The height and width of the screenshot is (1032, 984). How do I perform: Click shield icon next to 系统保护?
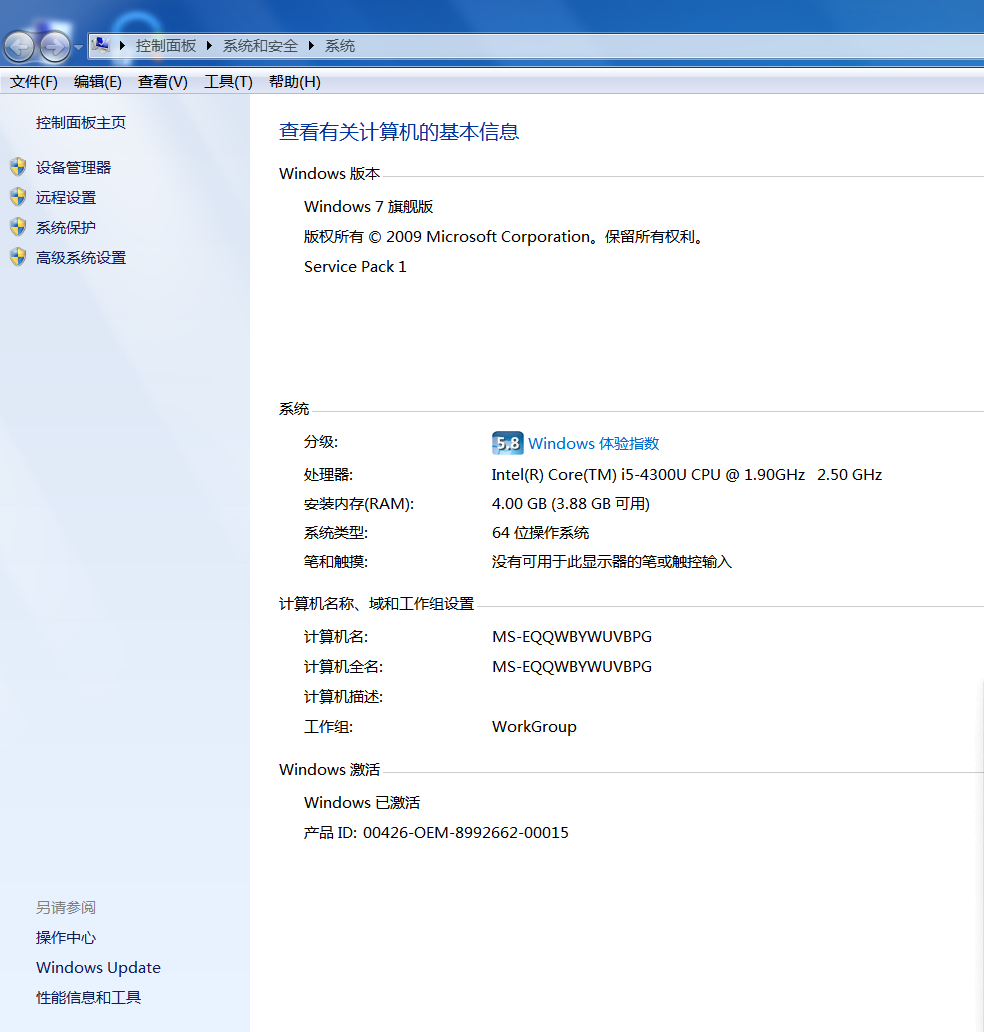18,227
